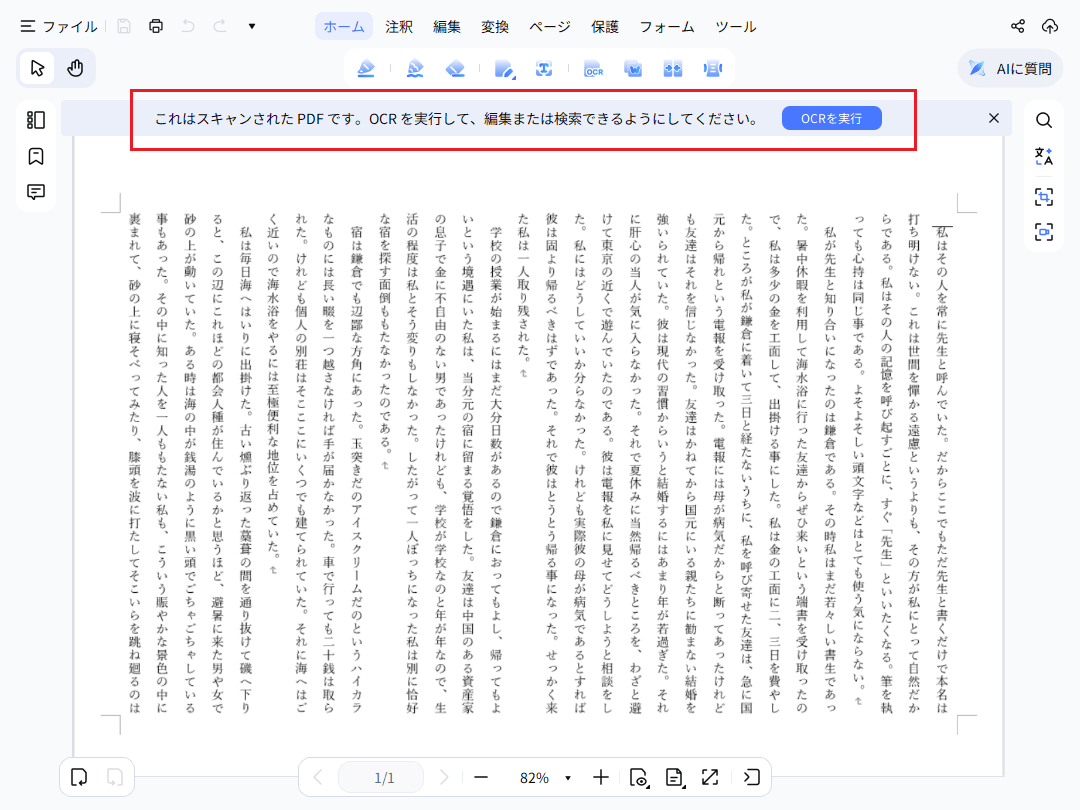Zoom out with the minus button
This screenshot has width=1080, height=810.
(x=481, y=778)
